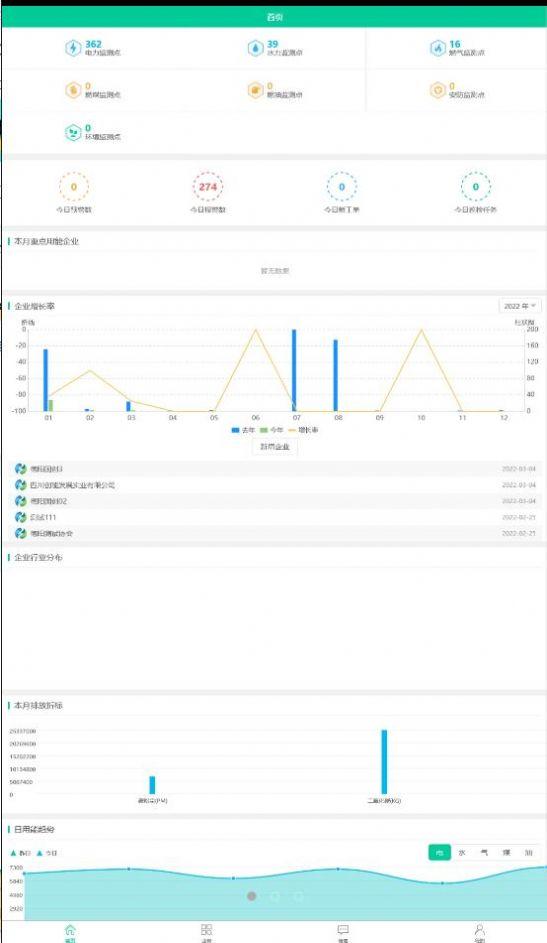This screenshot has width=547, height=943.
Task: Click the water droplet monitoring icon showing 39
Action: (x=255, y=48)
